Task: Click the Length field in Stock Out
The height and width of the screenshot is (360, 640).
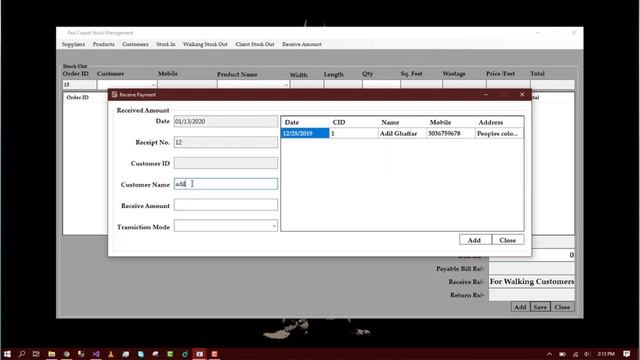Action: click(x=343, y=84)
